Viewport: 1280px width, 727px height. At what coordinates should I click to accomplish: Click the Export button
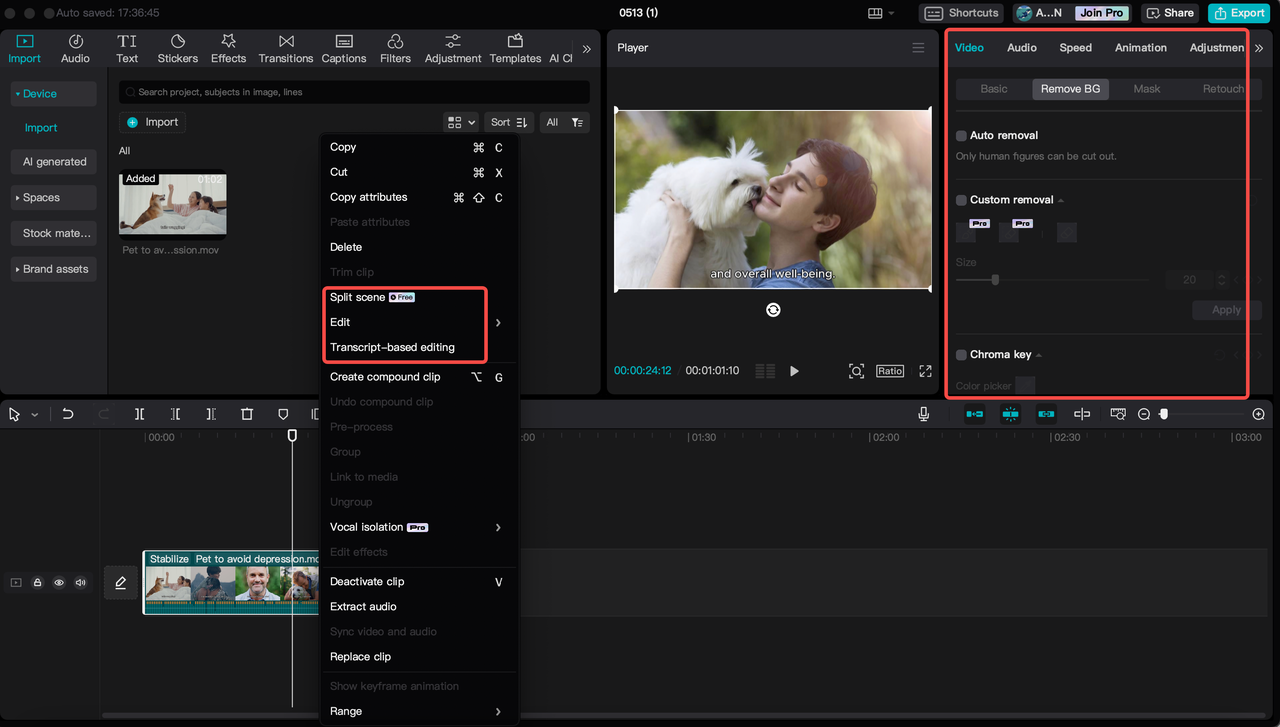click(x=1238, y=13)
